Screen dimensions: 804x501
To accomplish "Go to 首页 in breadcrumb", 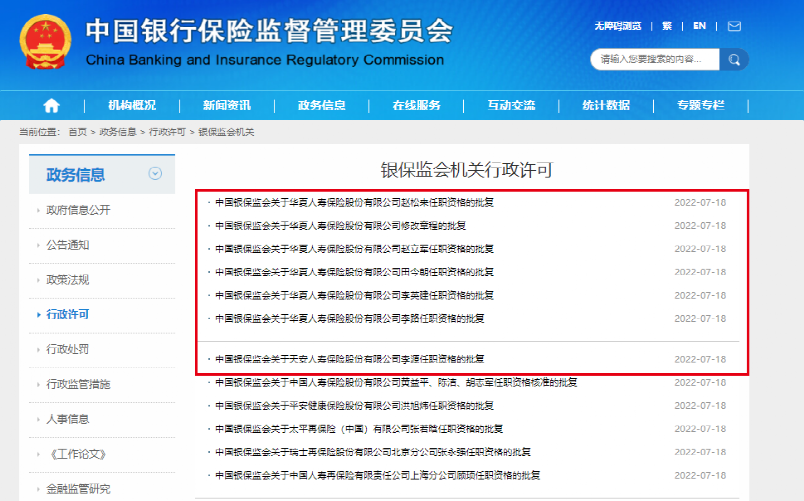I will [x=77, y=132].
